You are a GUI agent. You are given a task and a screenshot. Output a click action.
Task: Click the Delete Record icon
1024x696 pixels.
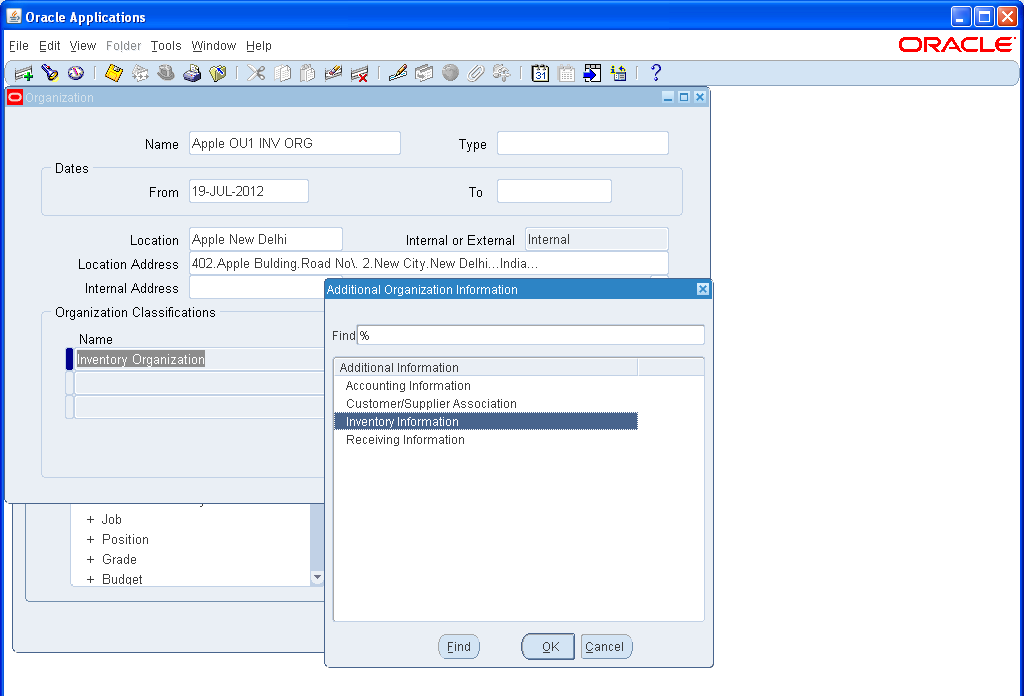point(359,73)
